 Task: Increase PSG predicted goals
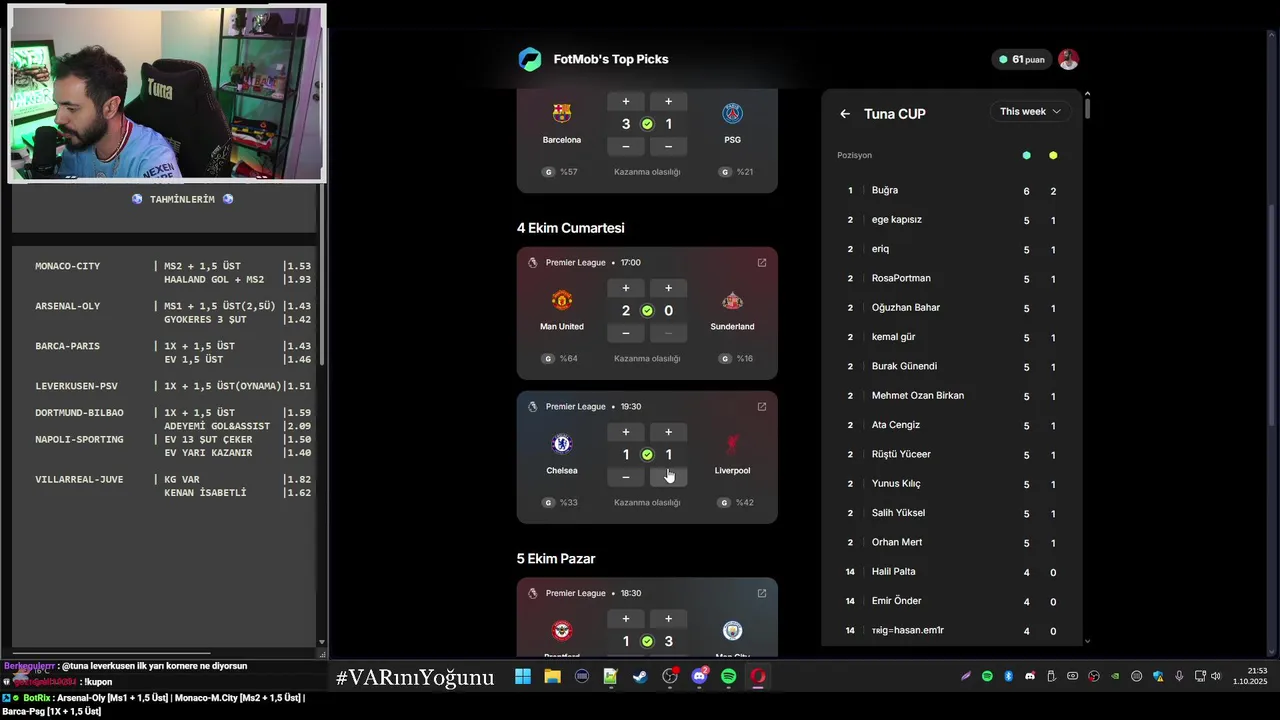coord(668,101)
